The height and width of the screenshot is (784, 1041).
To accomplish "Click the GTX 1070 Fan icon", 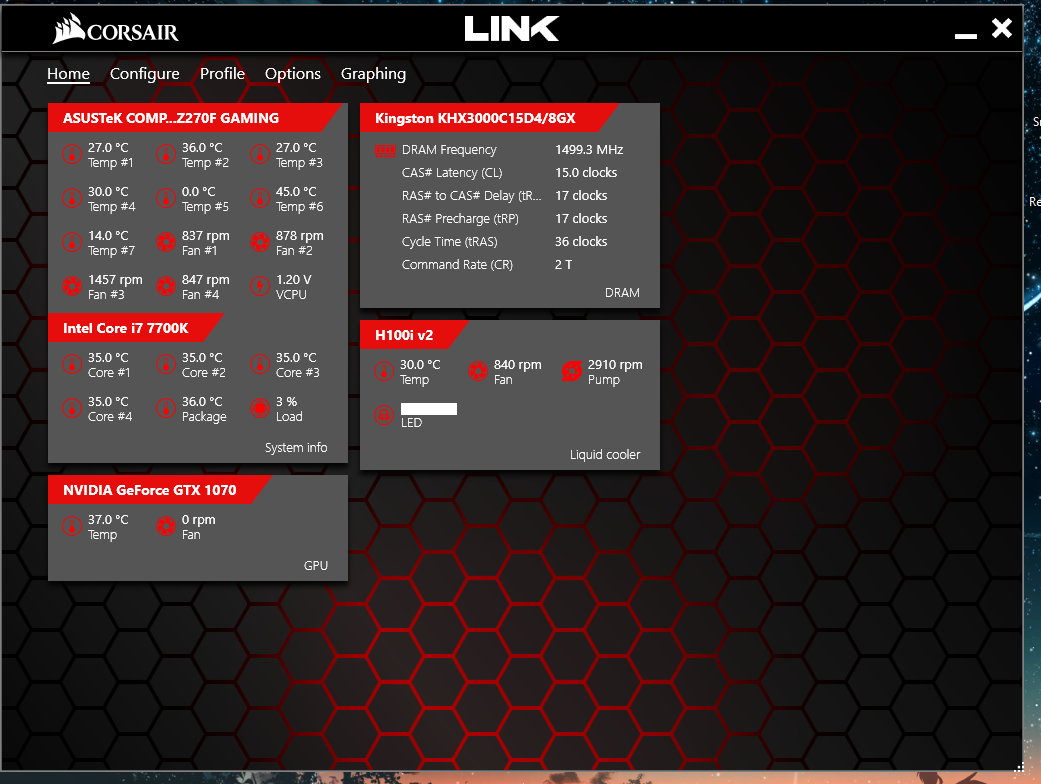I will (x=165, y=526).
